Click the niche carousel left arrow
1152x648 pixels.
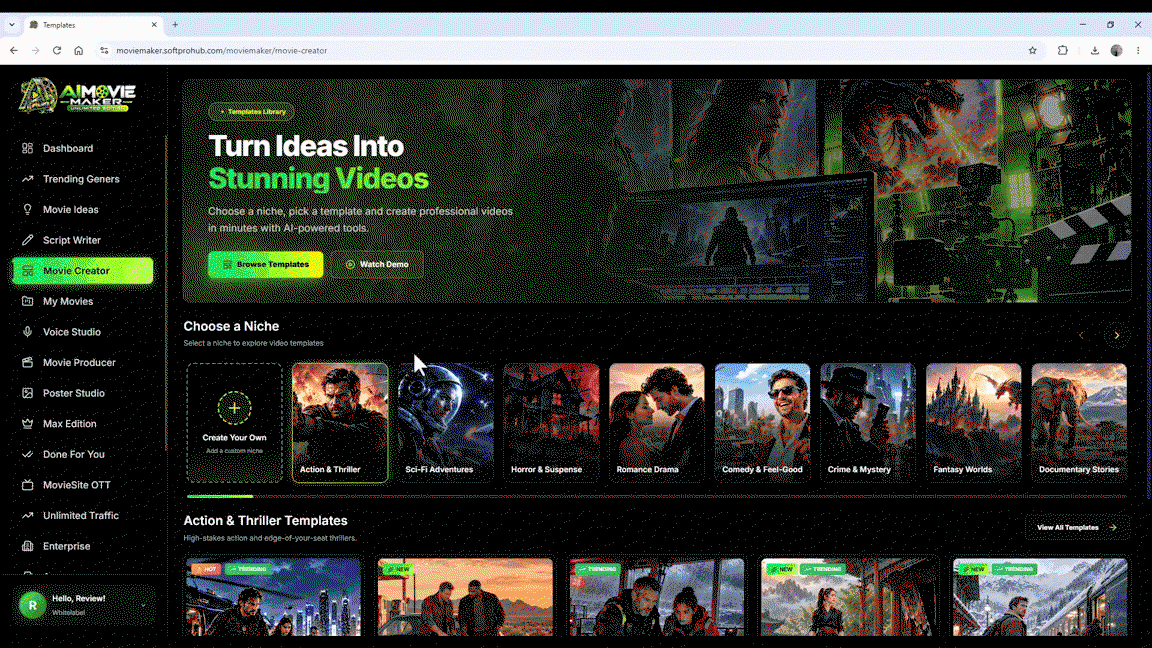coord(1081,335)
